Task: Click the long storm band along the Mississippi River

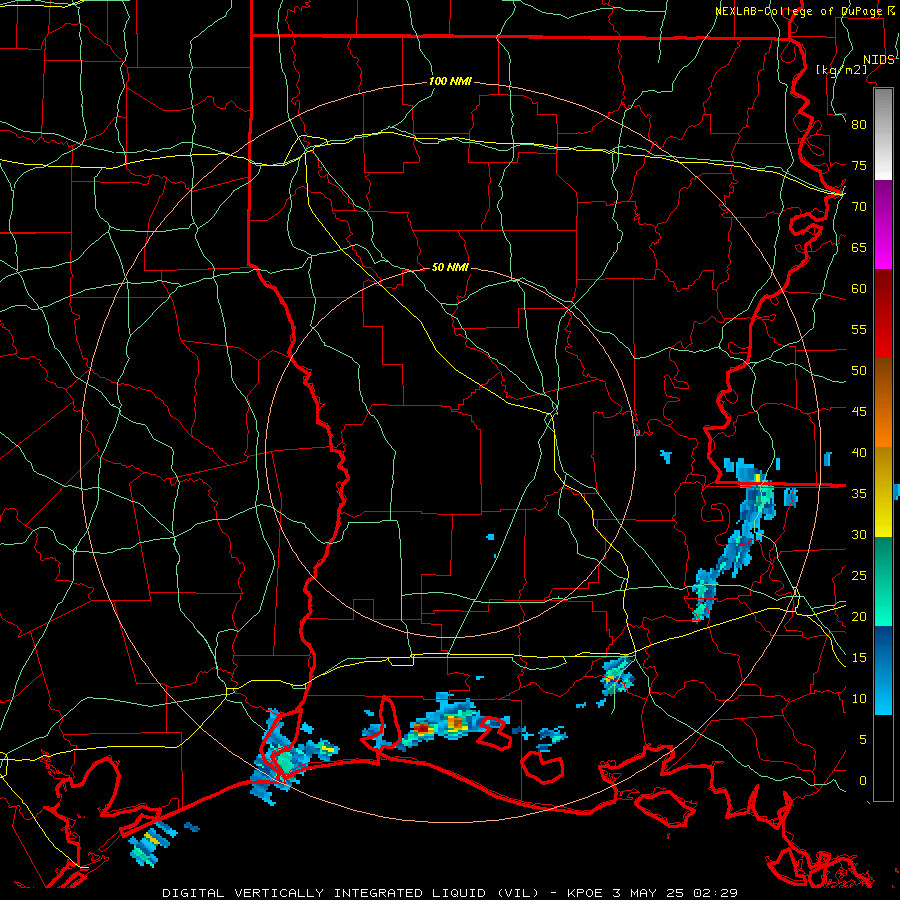Action: point(735,540)
